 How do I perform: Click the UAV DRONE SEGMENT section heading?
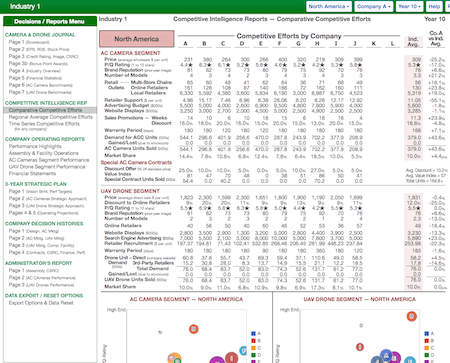[x=130, y=191]
